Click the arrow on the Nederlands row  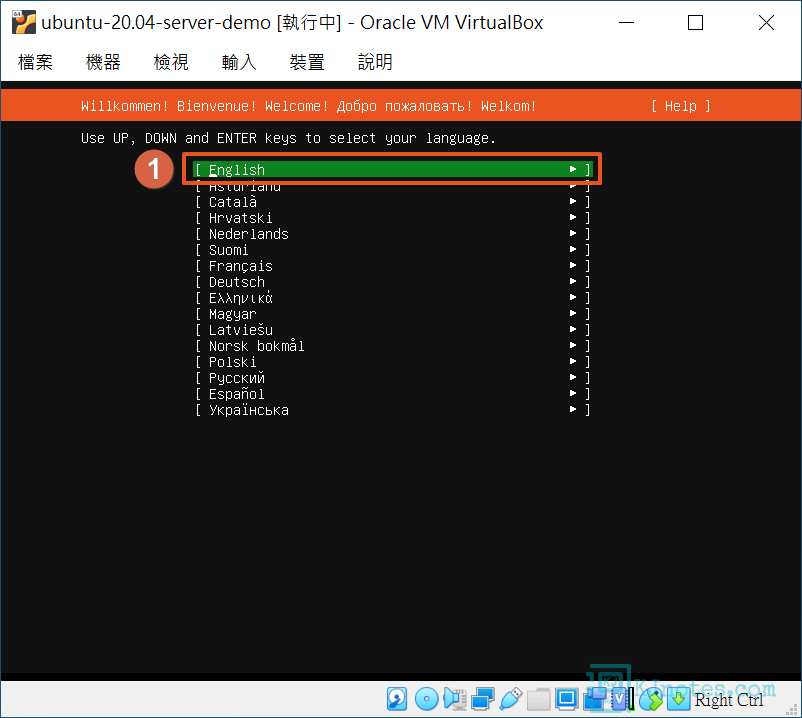tap(573, 233)
